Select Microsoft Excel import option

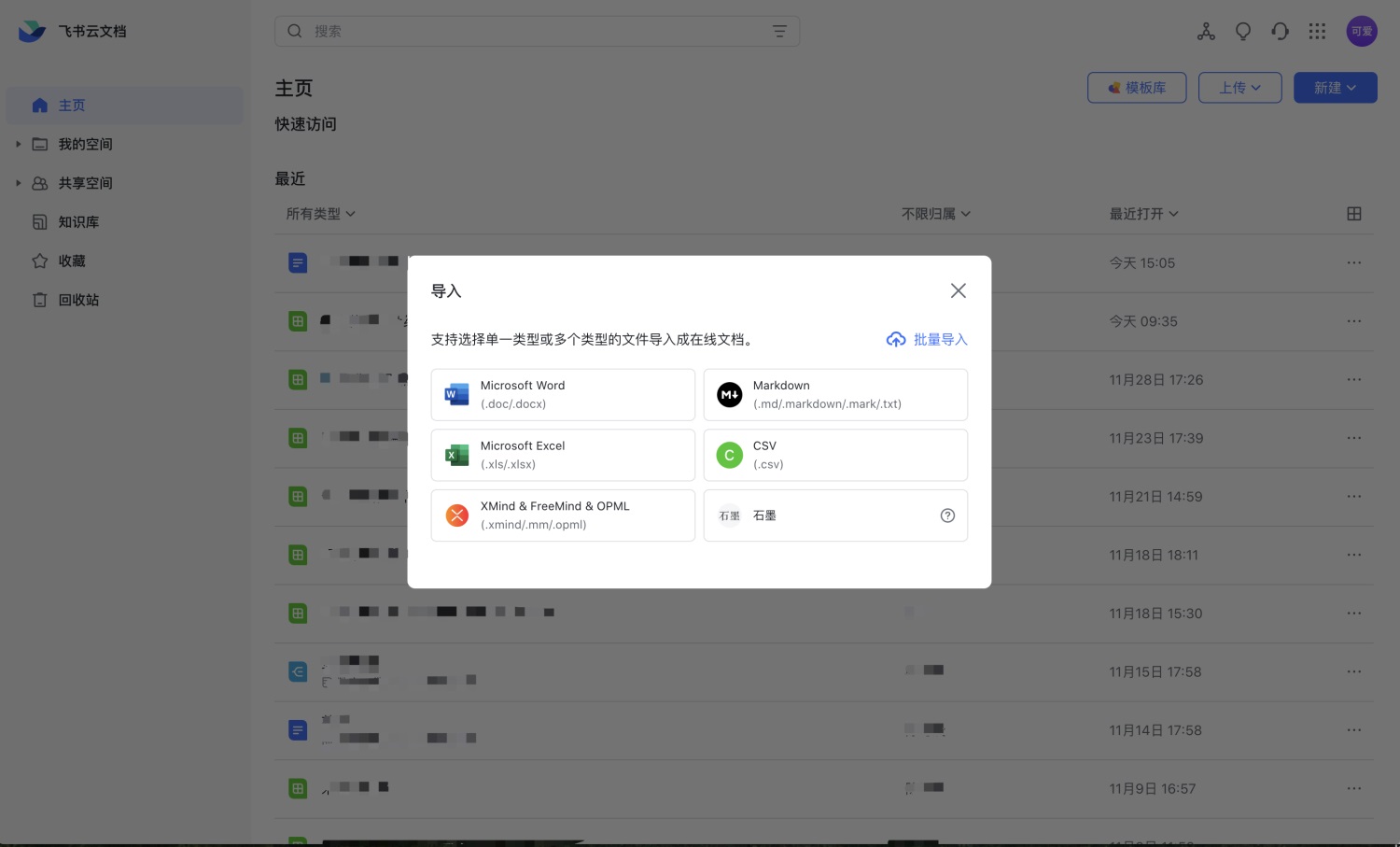563,456
